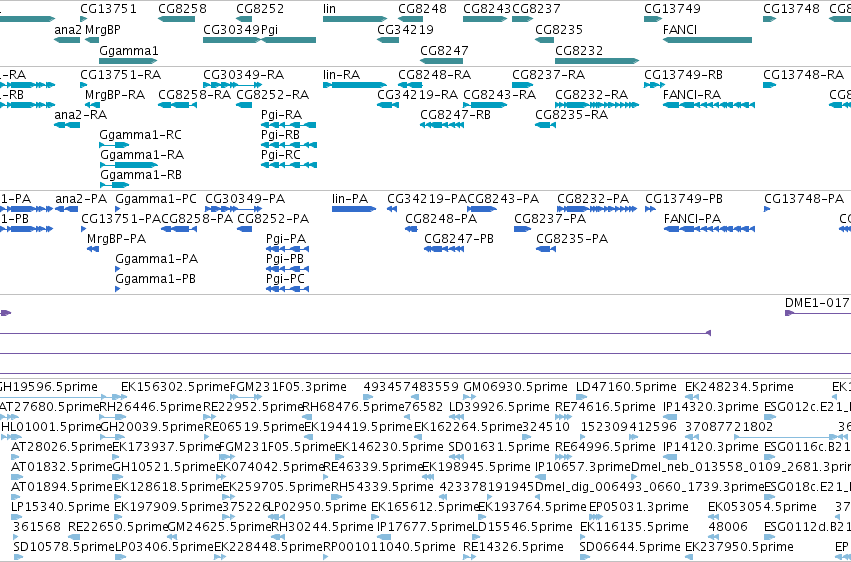Click the ana2-PA protein label
The height and width of the screenshot is (562, 851).
pos(81,199)
